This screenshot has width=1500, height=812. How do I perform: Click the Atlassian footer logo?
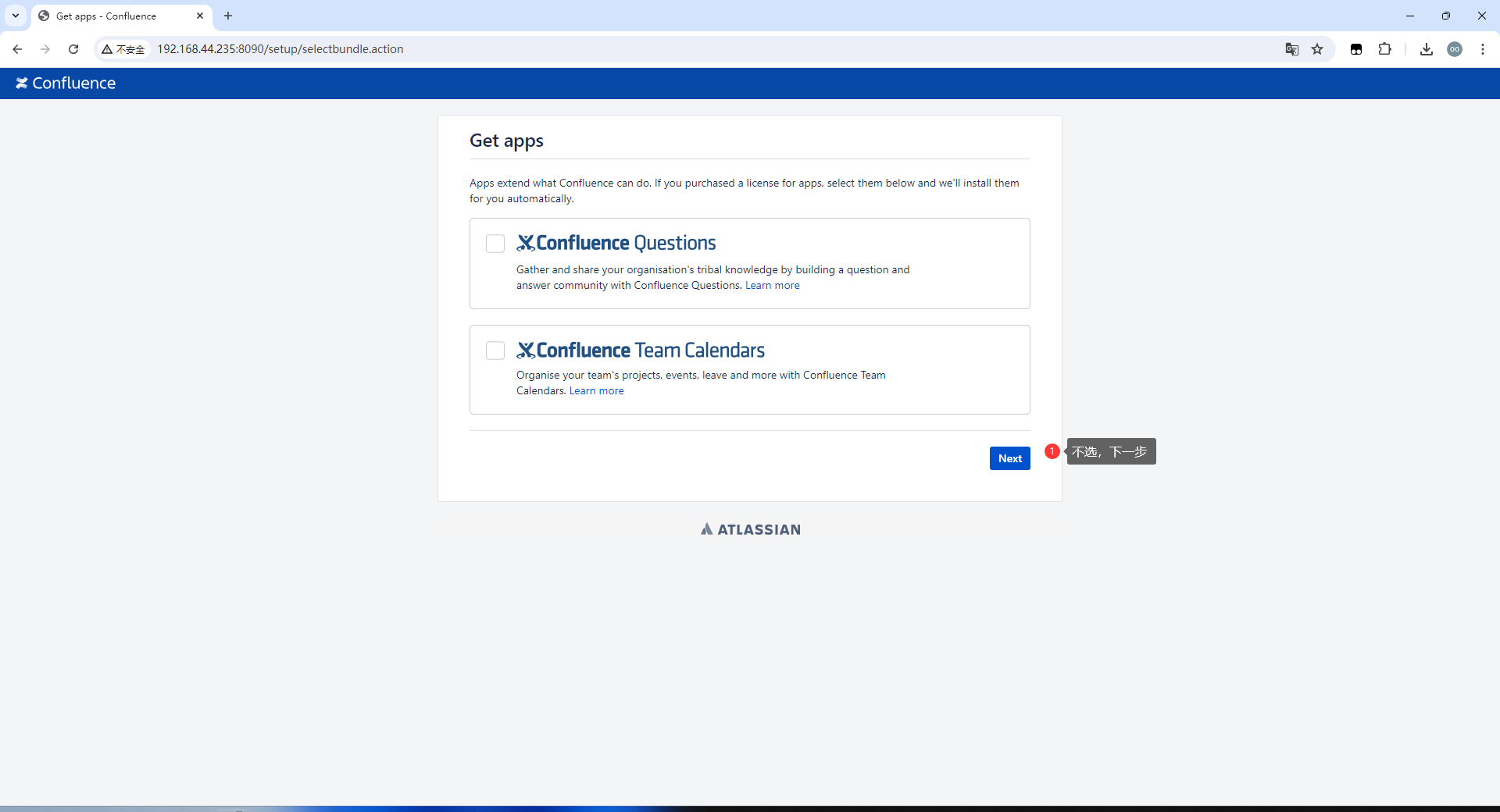[x=751, y=529]
